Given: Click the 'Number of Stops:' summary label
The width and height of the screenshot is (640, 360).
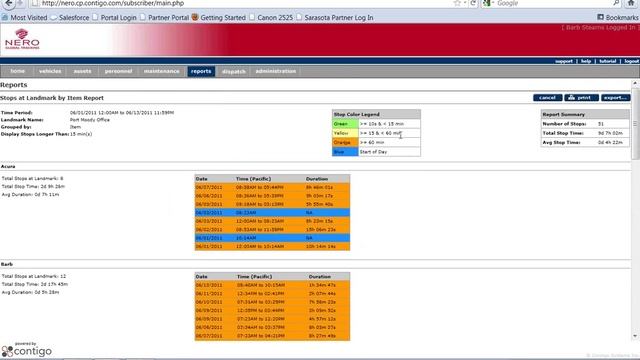Looking at the screenshot, I should [x=564, y=124].
